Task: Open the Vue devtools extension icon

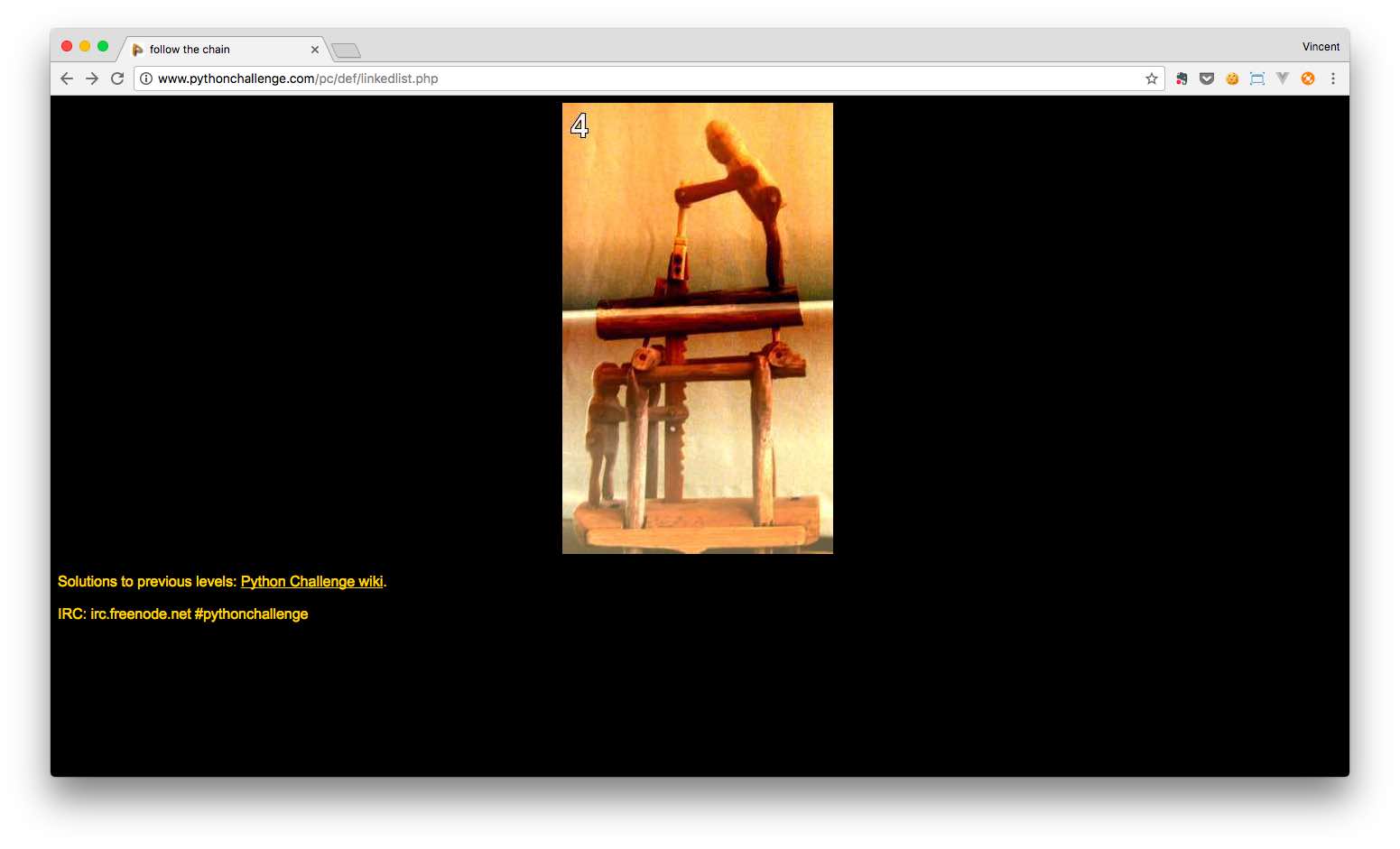Action: click(x=1283, y=78)
